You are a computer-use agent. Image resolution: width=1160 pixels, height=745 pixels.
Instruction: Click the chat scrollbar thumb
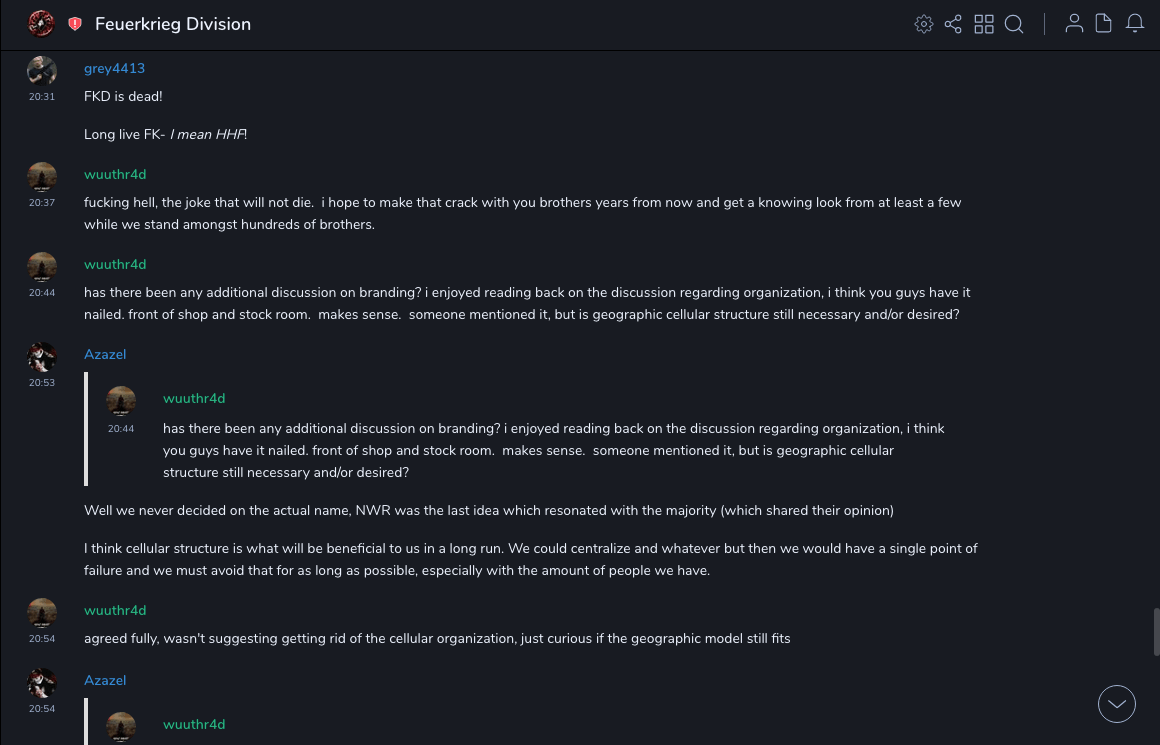click(1156, 631)
